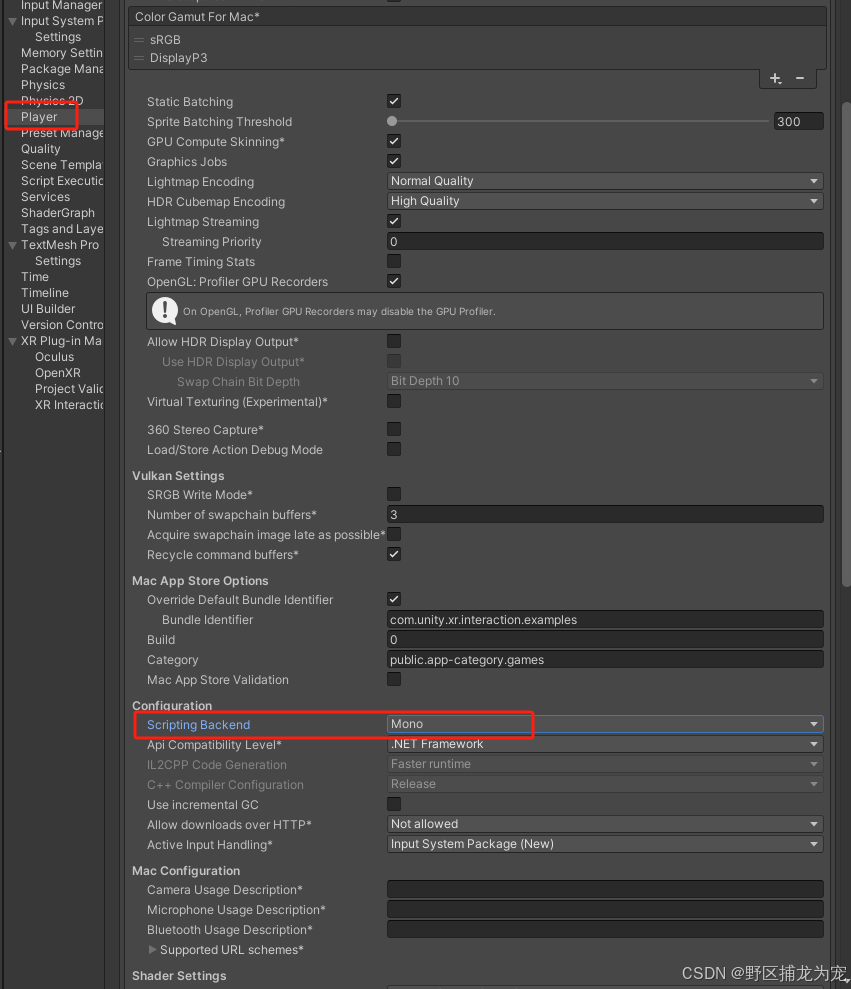This screenshot has width=851, height=989.
Task: Adjust Sprite Batching Threshold slider handle
Action: 392,121
